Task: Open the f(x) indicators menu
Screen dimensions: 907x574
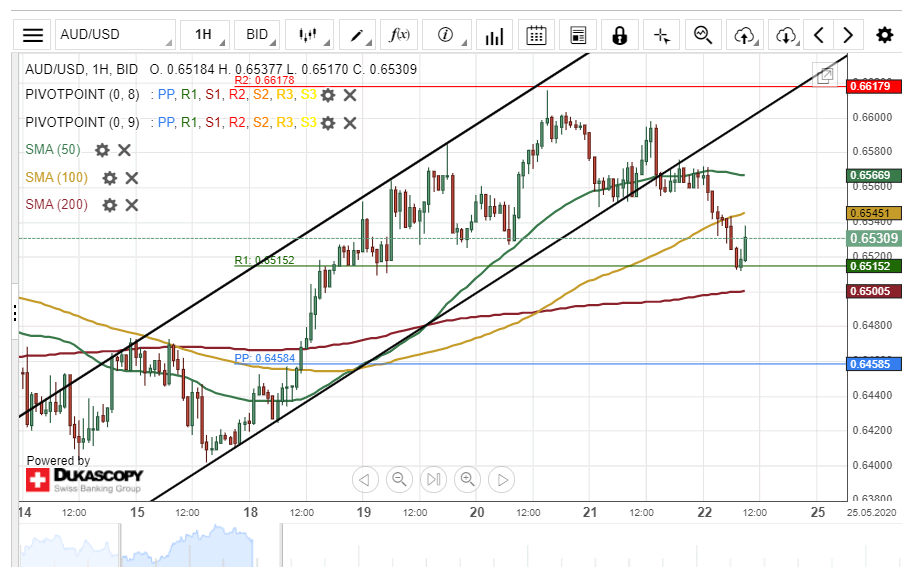Action: pos(400,35)
